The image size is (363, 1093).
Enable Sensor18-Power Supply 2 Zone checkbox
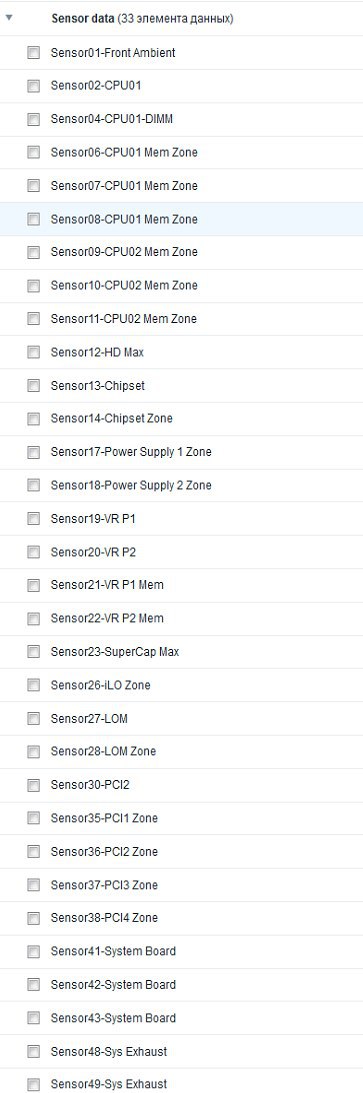click(x=33, y=486)
